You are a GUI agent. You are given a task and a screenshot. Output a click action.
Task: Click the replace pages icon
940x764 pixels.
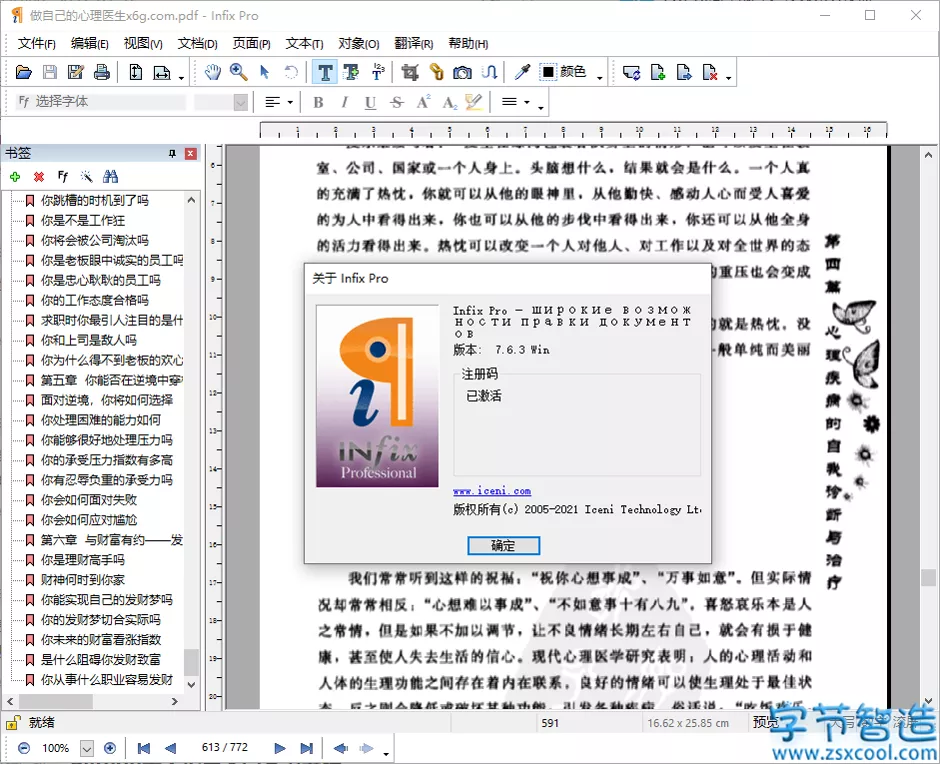click(631, 73)
